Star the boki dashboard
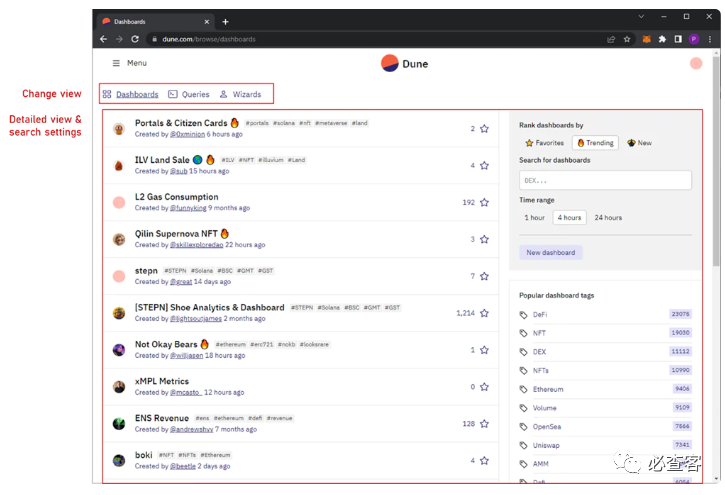This screenshot has width=725, height=495. click(484, 461)
